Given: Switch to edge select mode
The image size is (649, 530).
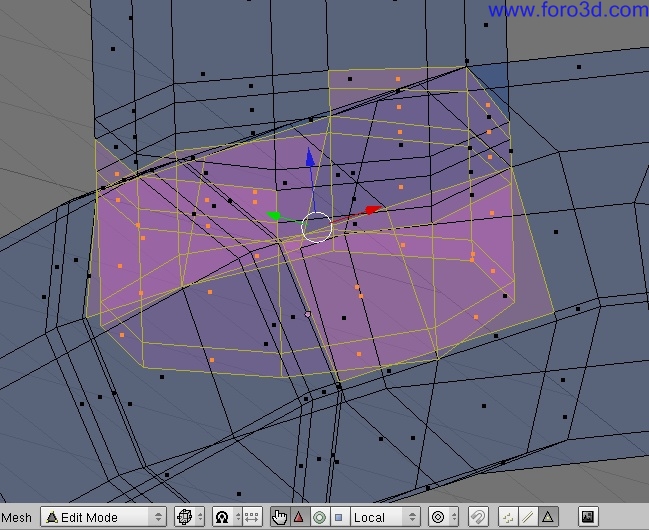Looking at the screenshot, I should 528,517.
